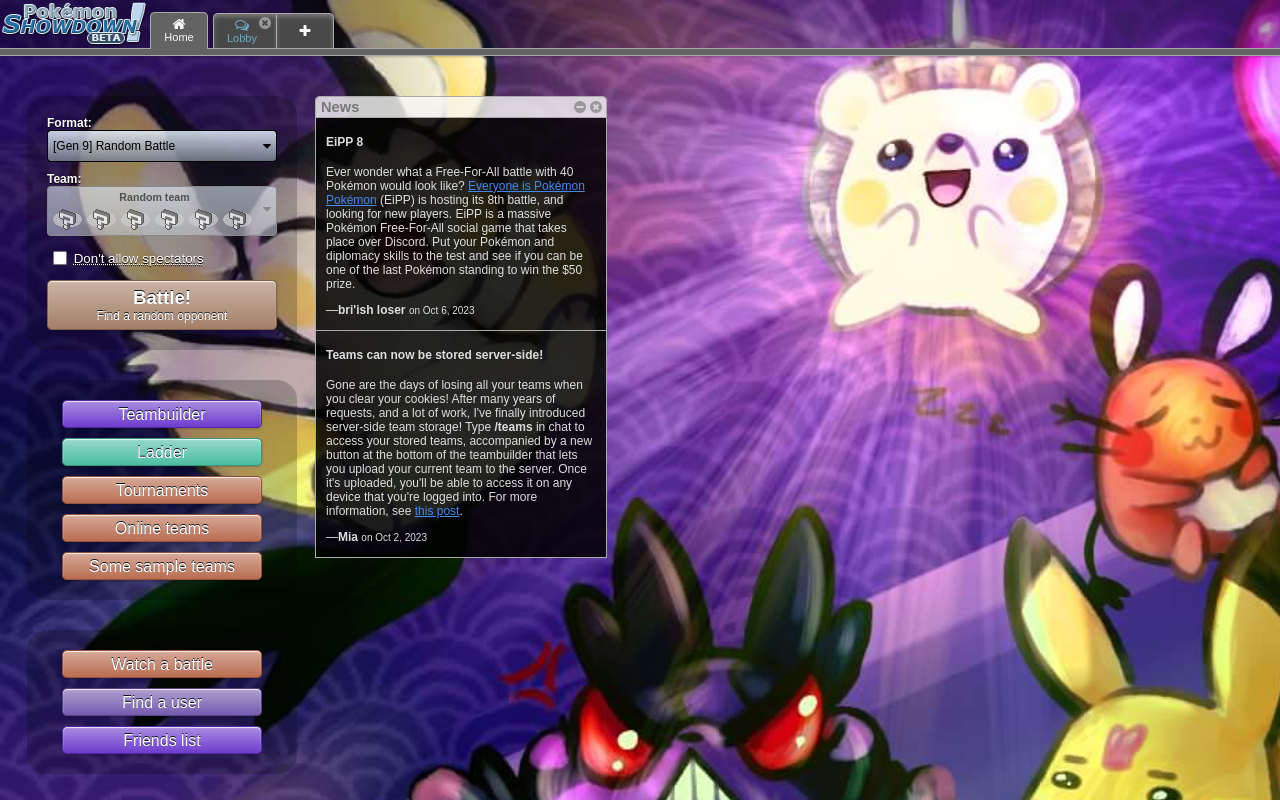Click the home icon on the Home tab

click(x=179, y=24)
